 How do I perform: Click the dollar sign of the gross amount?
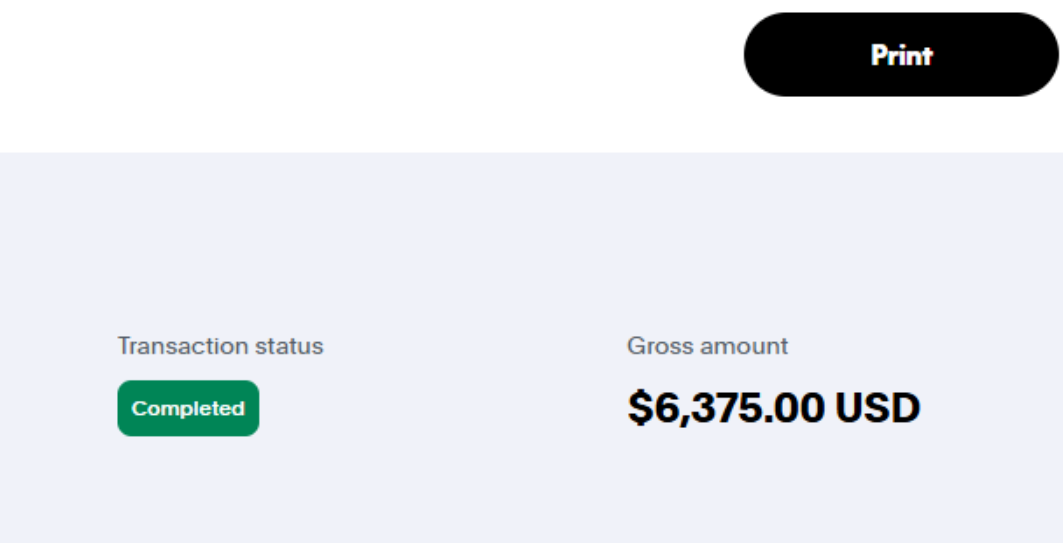638,408
